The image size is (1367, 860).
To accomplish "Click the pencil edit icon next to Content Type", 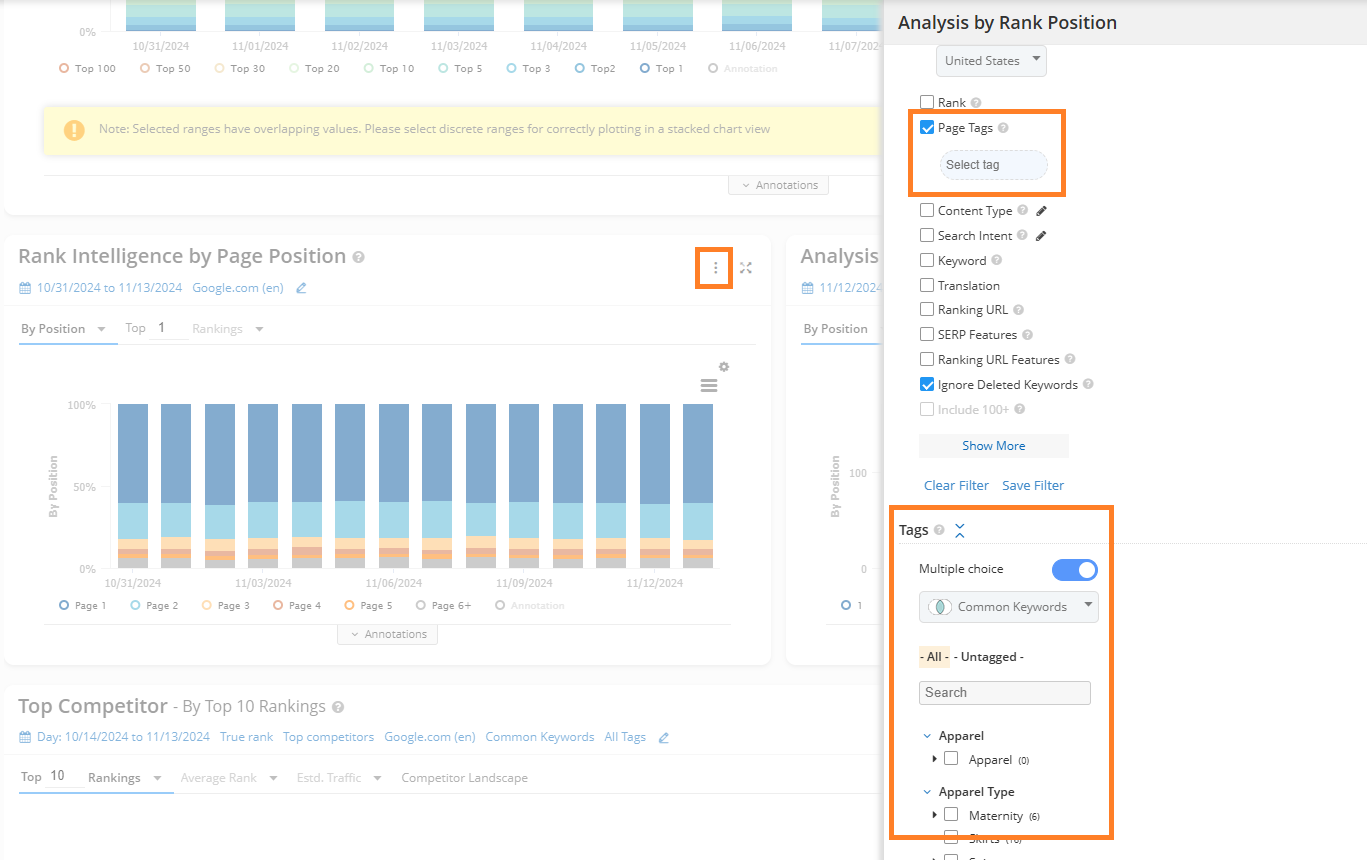I will point(1041,211).
